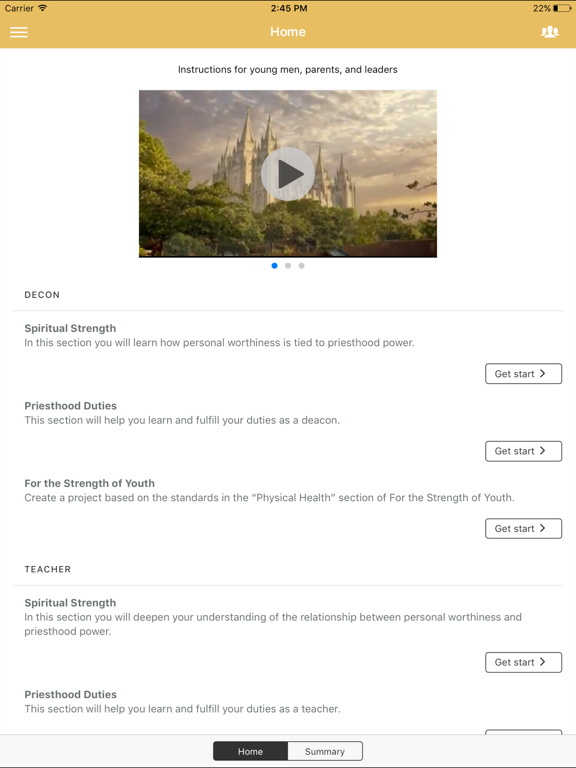
Task: Select the Home tab at bottom
Action: (250, 751)
